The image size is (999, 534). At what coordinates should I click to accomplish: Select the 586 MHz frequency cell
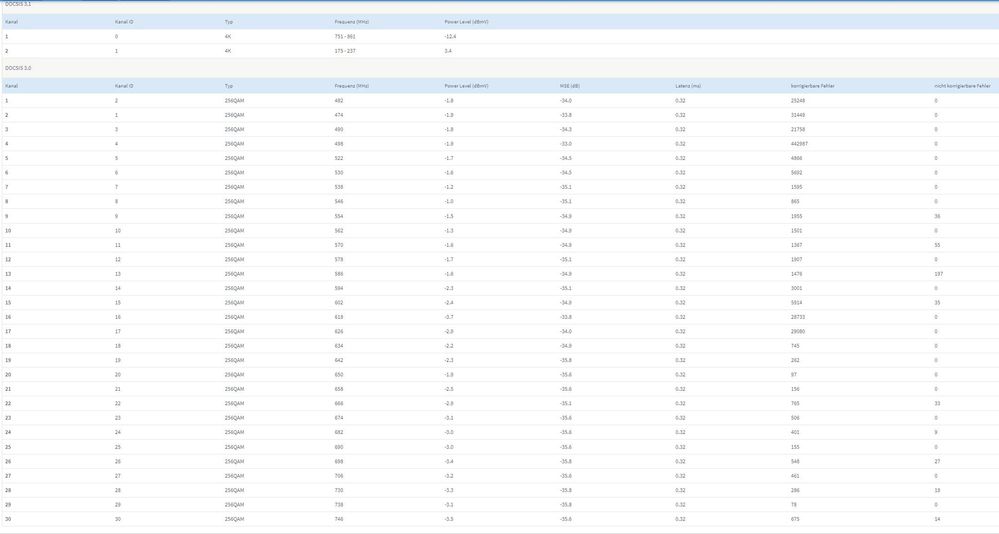(x=339, y=274)
